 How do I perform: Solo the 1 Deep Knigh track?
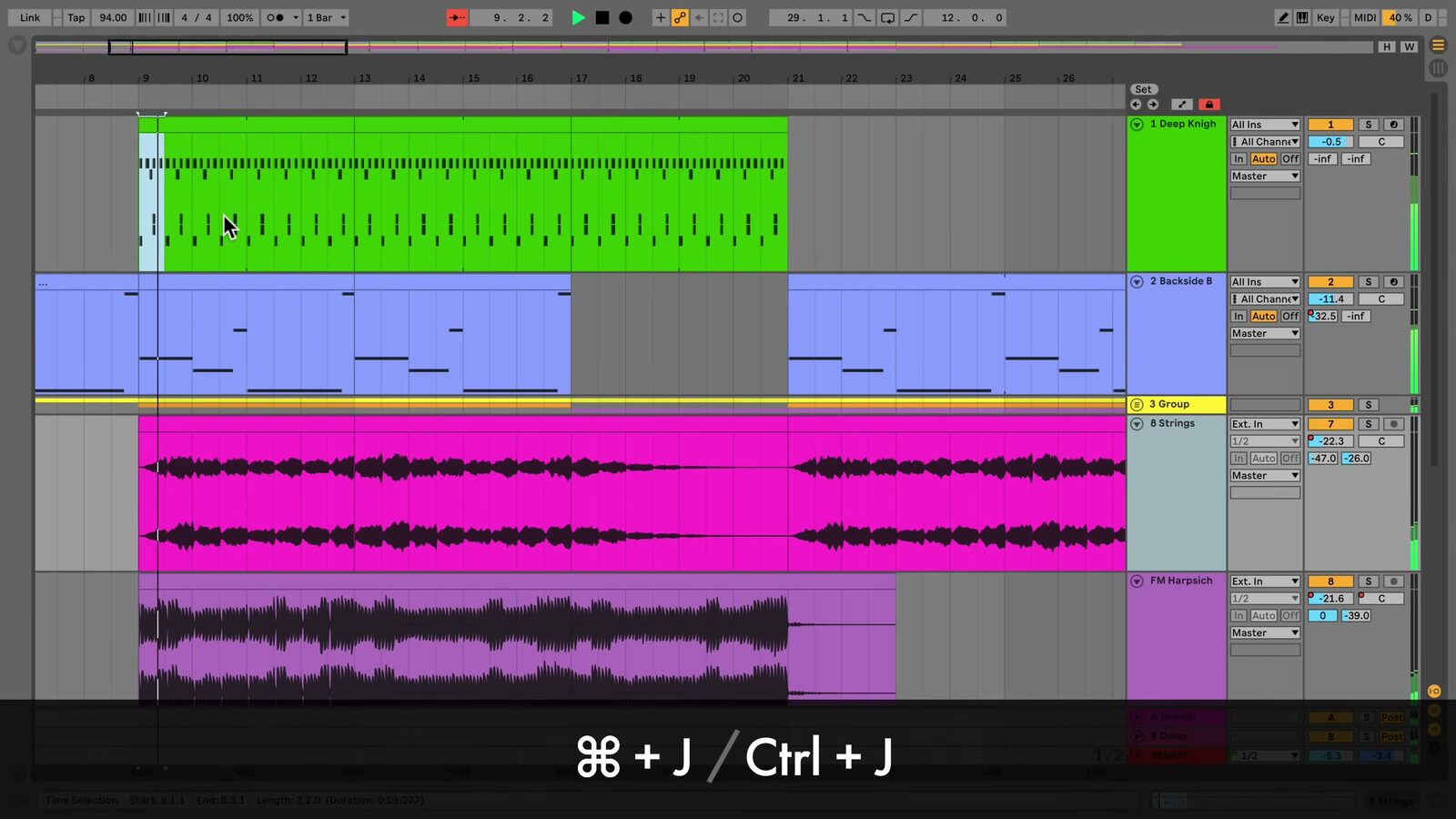(1368, 125)
